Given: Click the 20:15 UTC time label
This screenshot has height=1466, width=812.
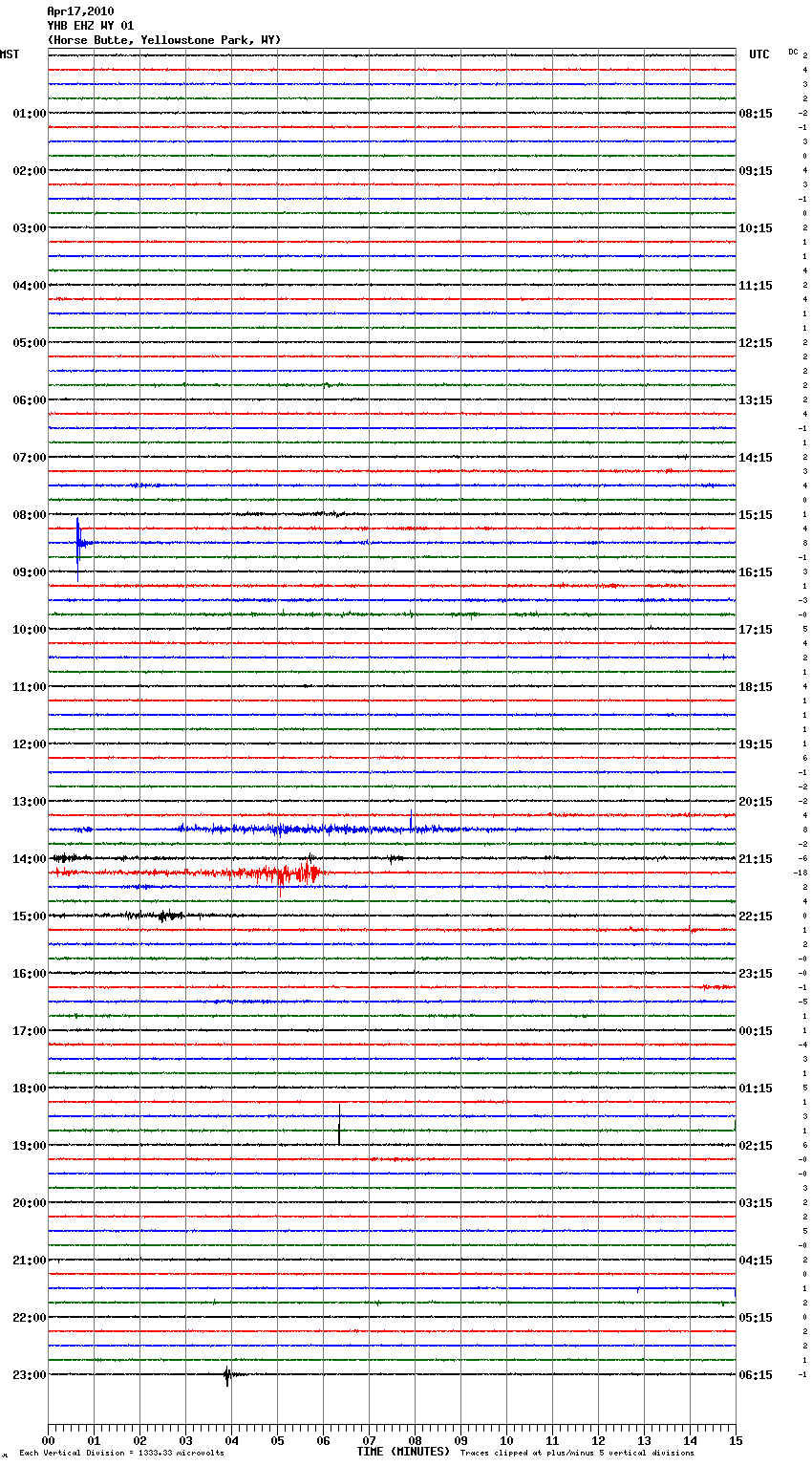Looking at the screenshot, I should pyautogui.click(x=756, y=802).
